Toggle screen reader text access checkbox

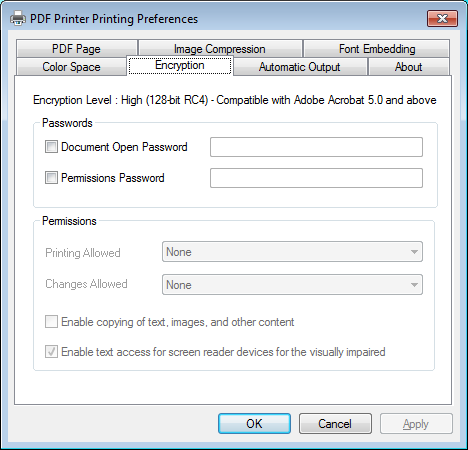click(51, 352)
